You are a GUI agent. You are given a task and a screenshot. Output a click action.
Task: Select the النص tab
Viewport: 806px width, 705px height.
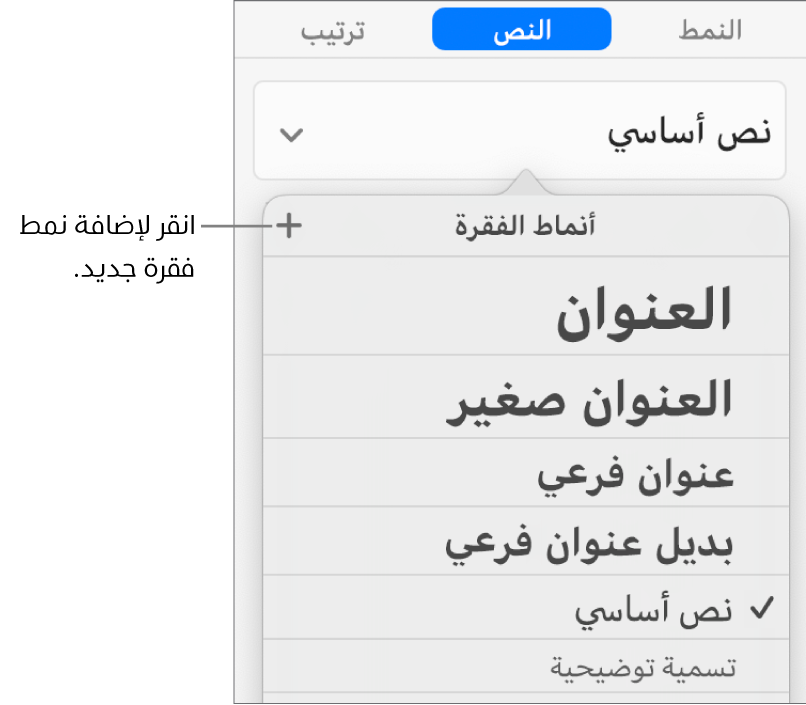pyautogui.click(x=521, y=30)
